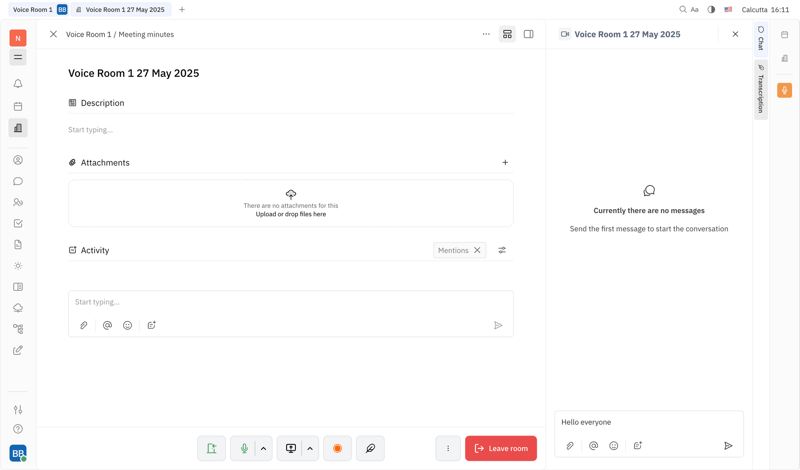Click the door icon left of the microphone
Screen dimensions: 800x470
[x=211, y=448]
